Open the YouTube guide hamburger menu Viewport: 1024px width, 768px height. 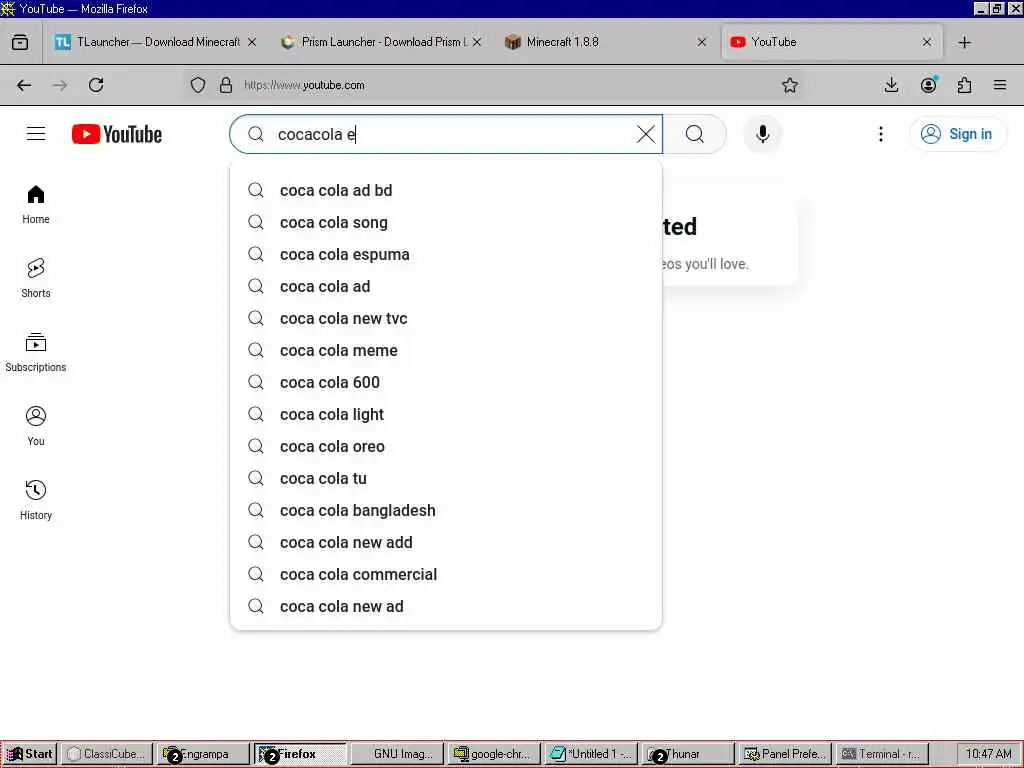(x=36, y=134)
